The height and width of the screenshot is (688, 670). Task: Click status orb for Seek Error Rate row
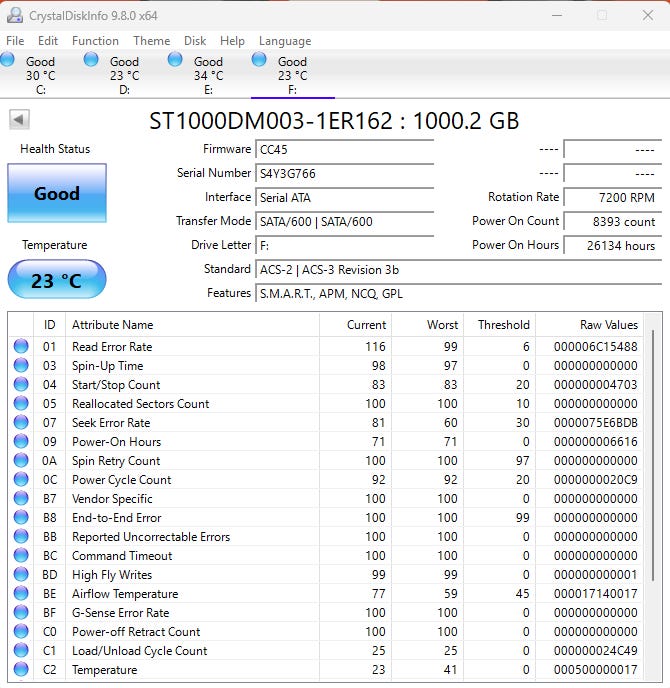(x=21, y=422)
